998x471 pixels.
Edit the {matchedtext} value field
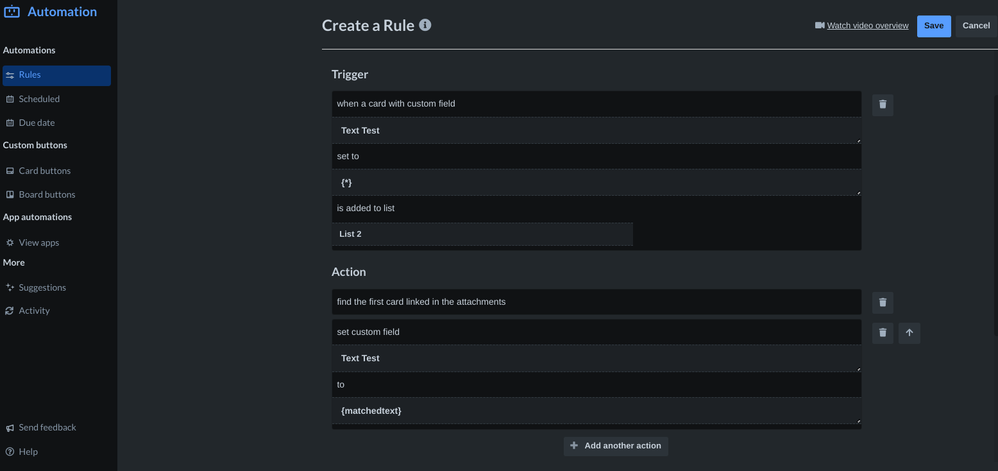coord(596,411)
